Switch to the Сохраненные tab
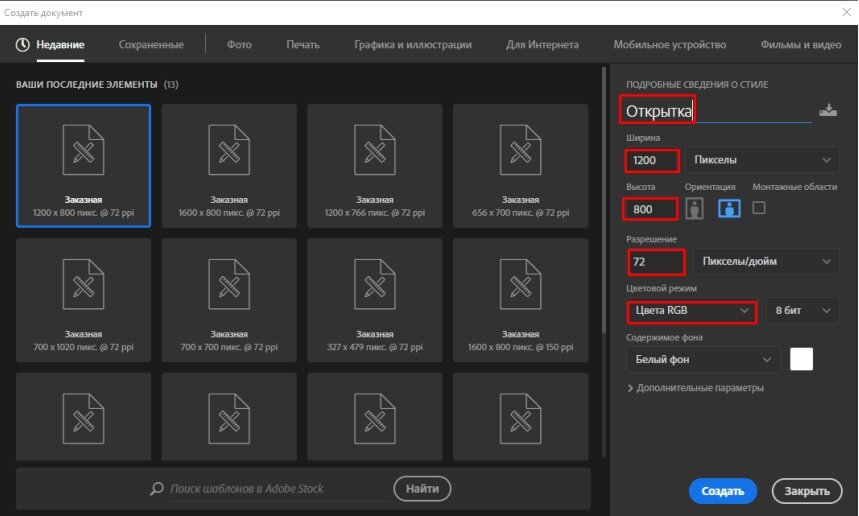The height and width of the screenshot is (516, 859). tap(151, 45)
